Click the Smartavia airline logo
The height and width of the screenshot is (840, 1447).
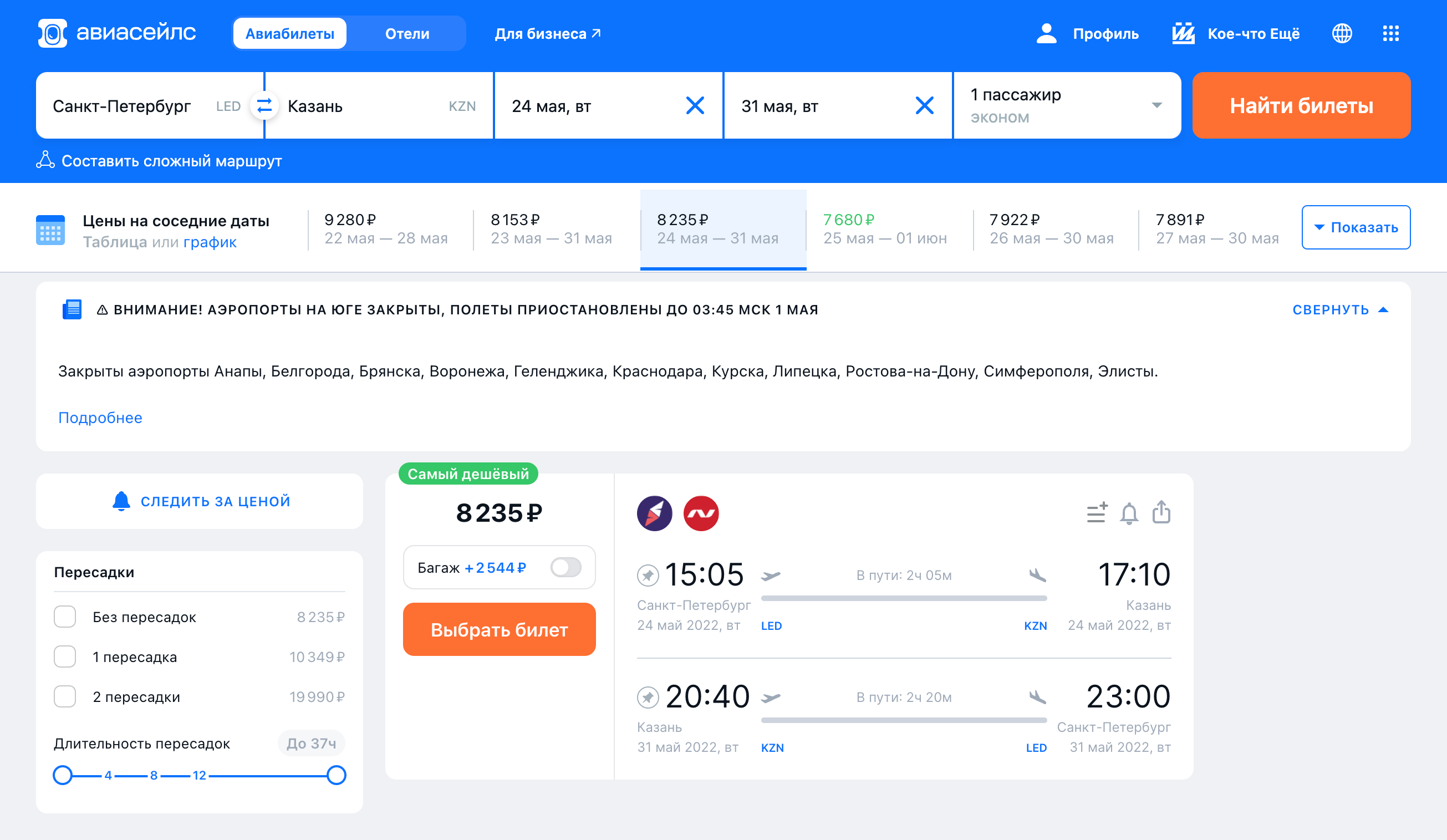(654, 513)
